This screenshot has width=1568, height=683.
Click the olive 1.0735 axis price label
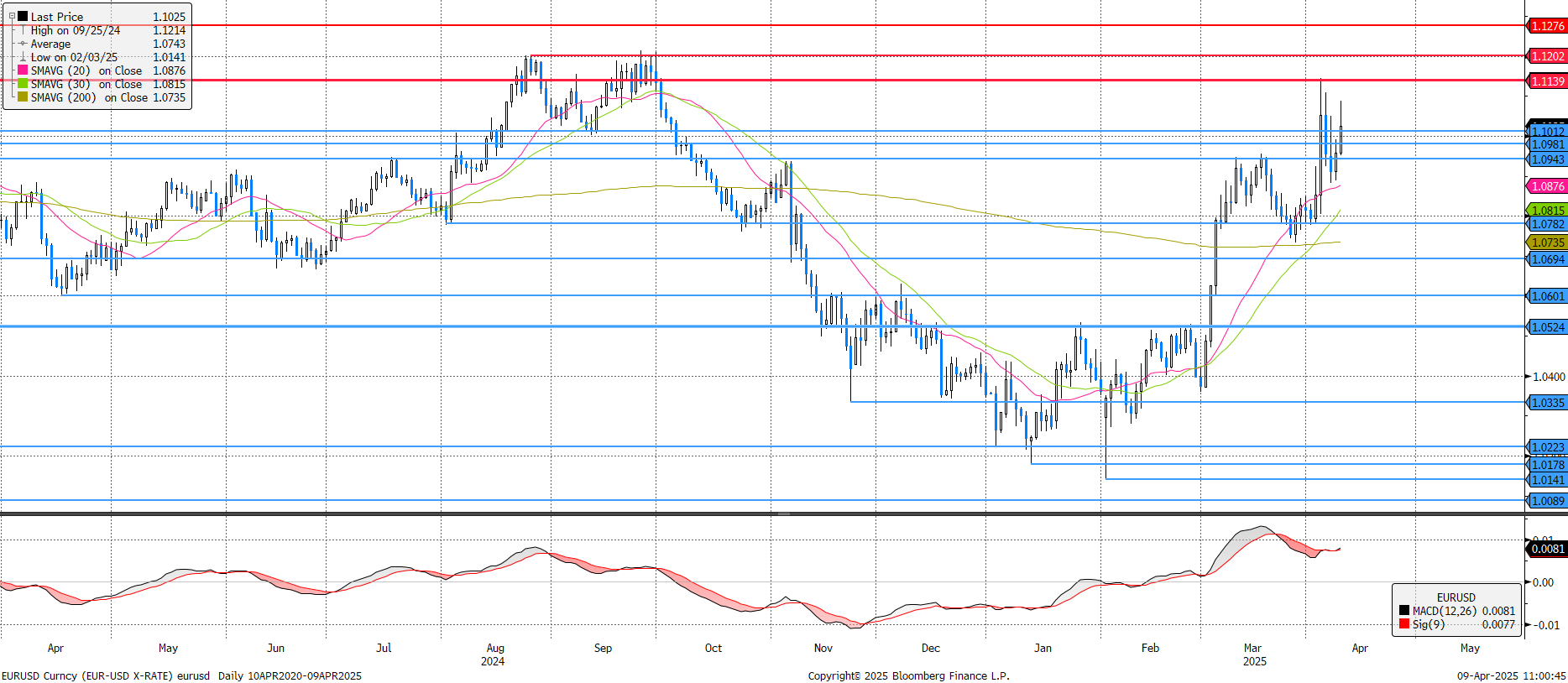(1547, 242)
